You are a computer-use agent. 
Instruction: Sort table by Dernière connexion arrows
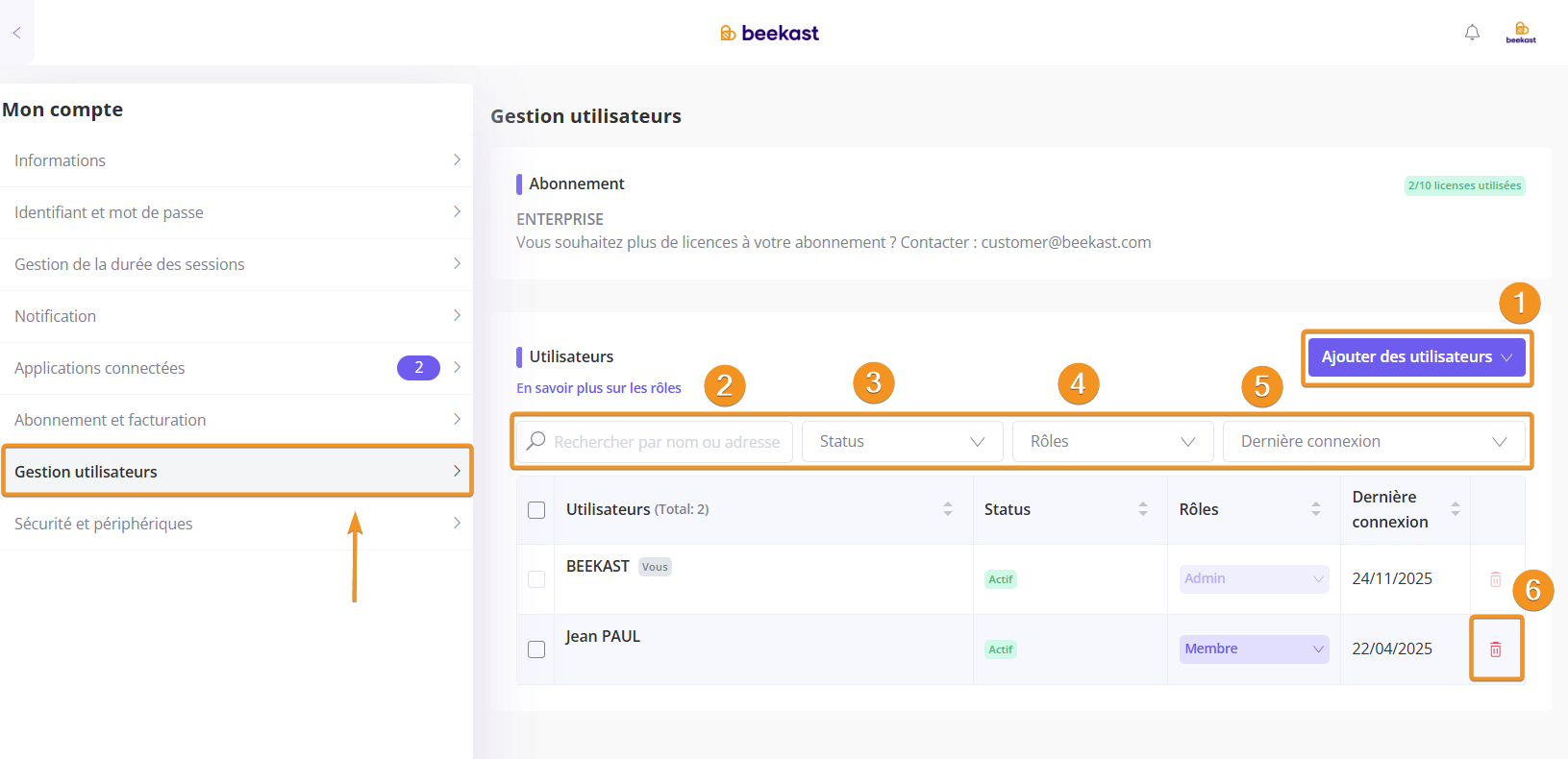tap(1455, 509)
